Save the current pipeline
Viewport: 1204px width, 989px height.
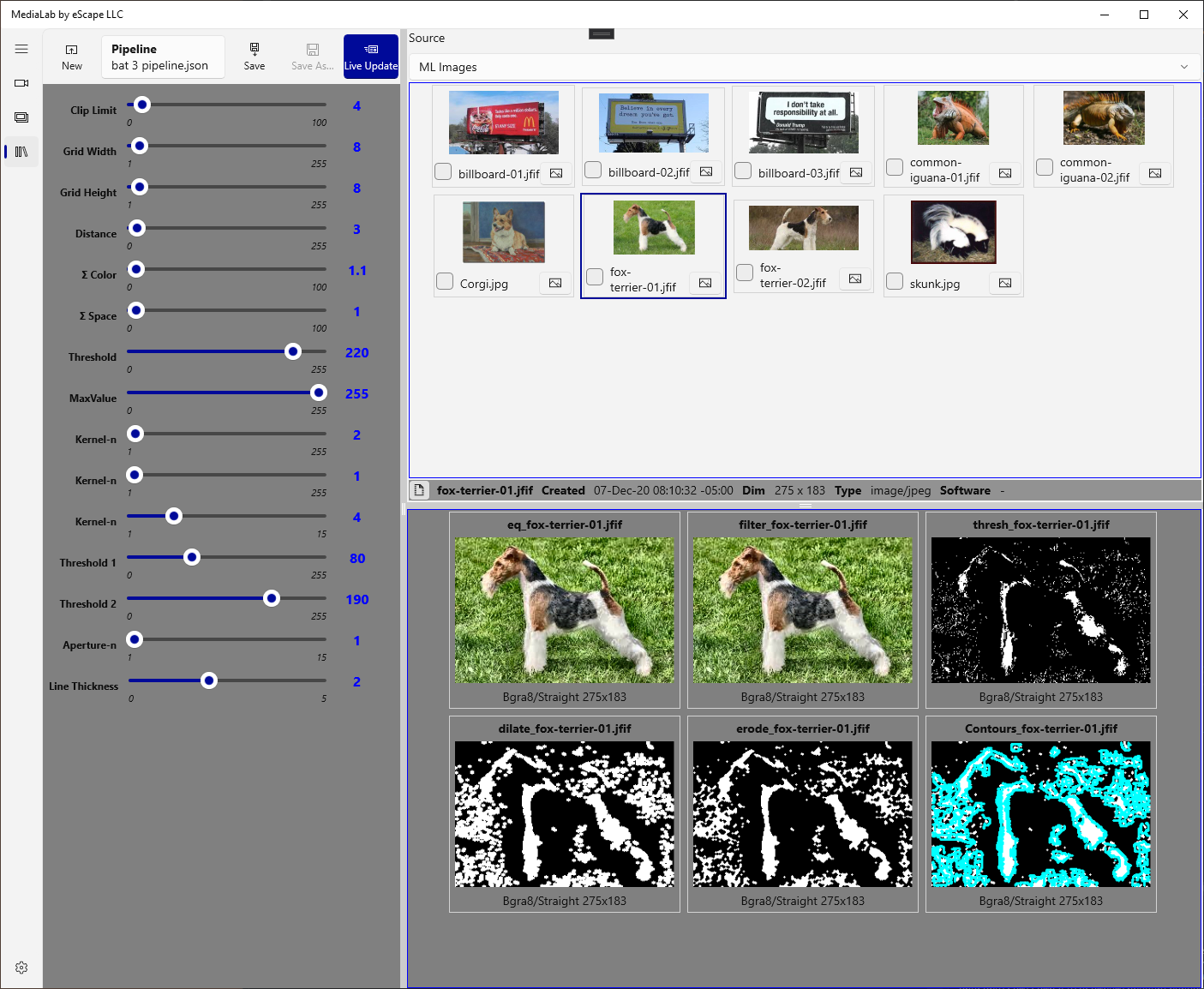pyautogui.click(x=255, y=57)
